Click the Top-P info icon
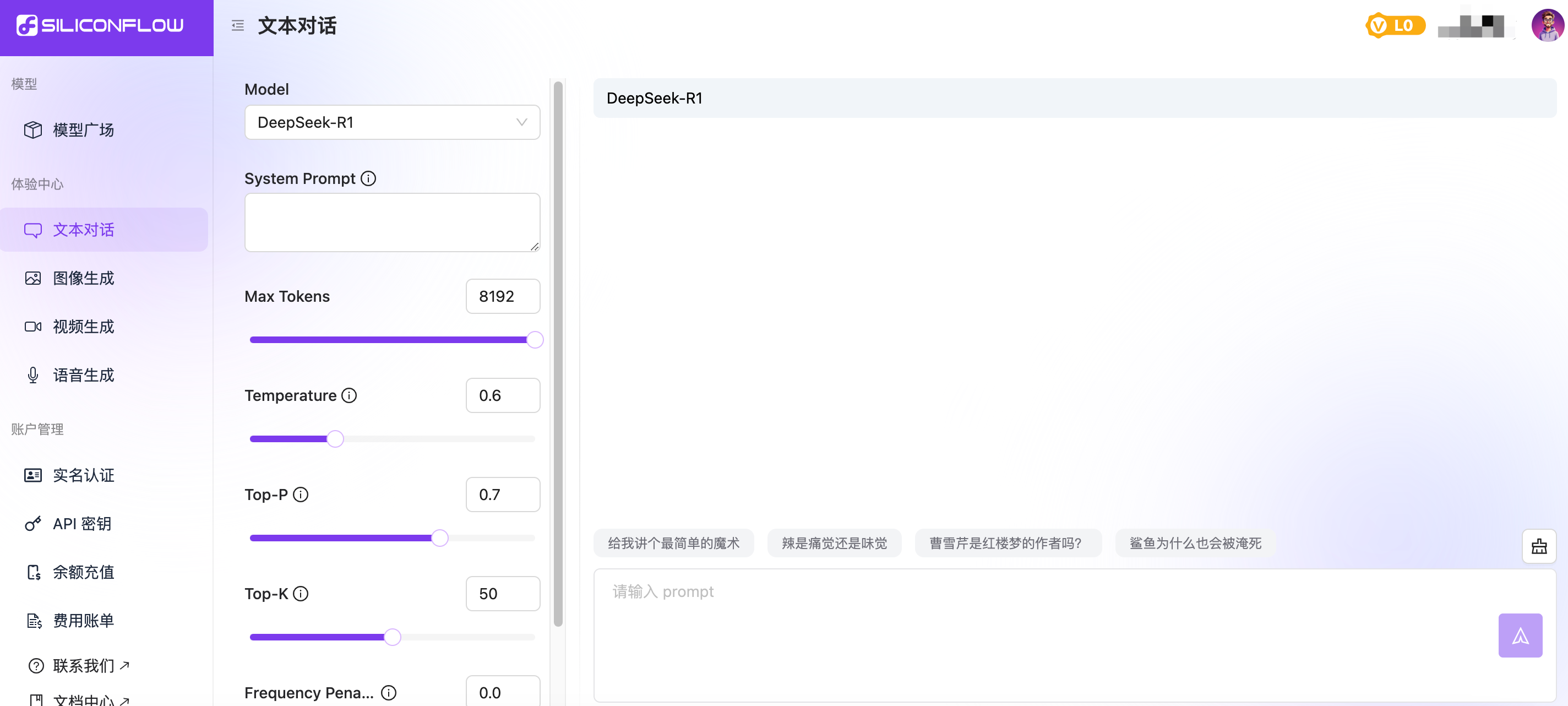 pyautogui.click(x=301, y=494)
